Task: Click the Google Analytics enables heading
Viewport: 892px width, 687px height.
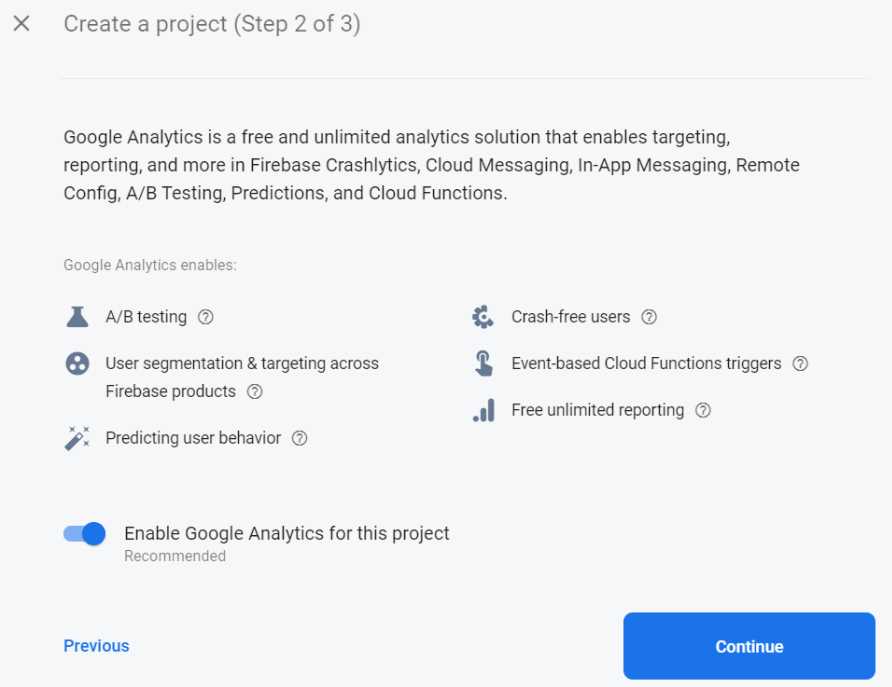Action: point(148,265)
